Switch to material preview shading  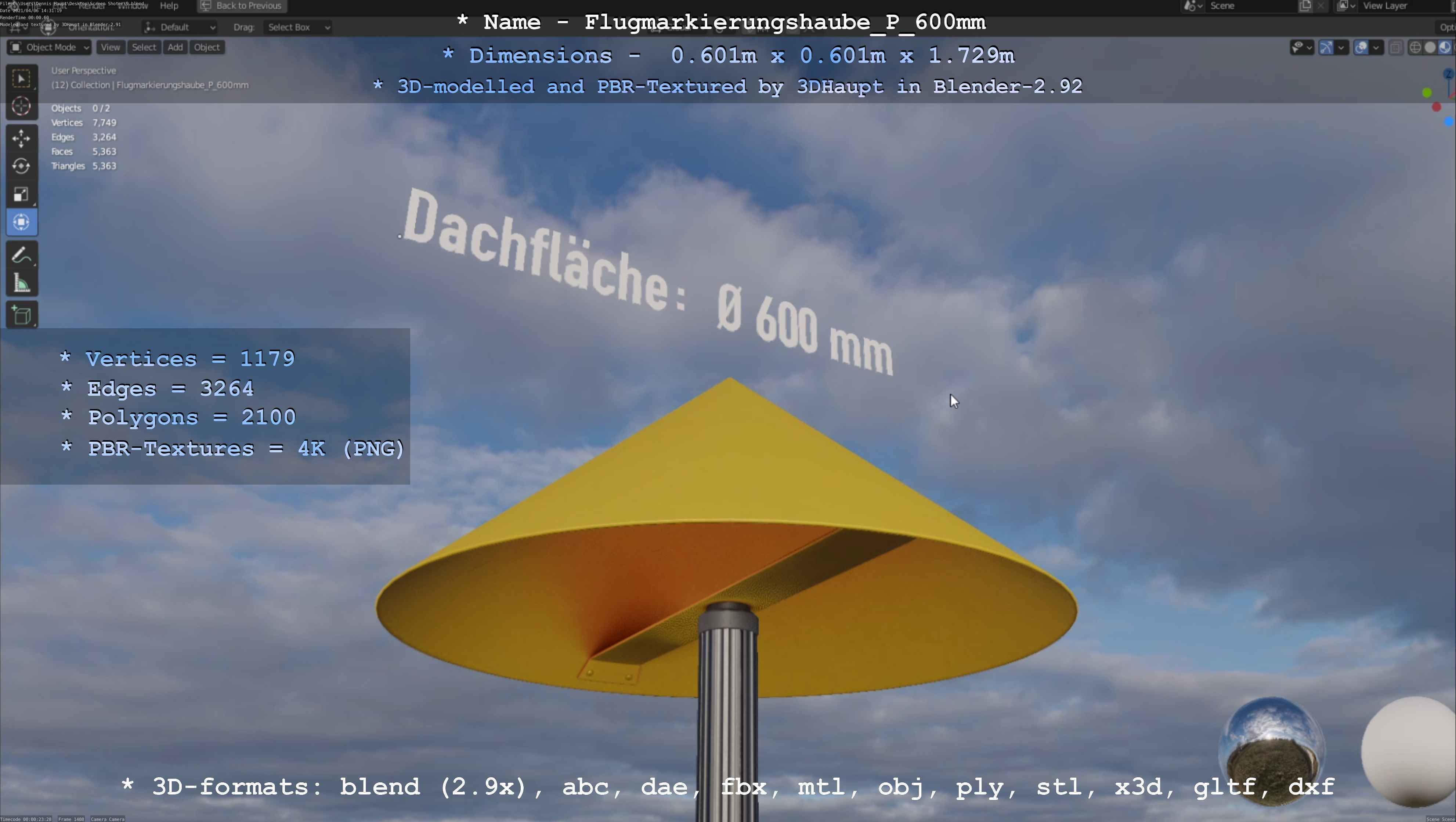coord(1445,47)
